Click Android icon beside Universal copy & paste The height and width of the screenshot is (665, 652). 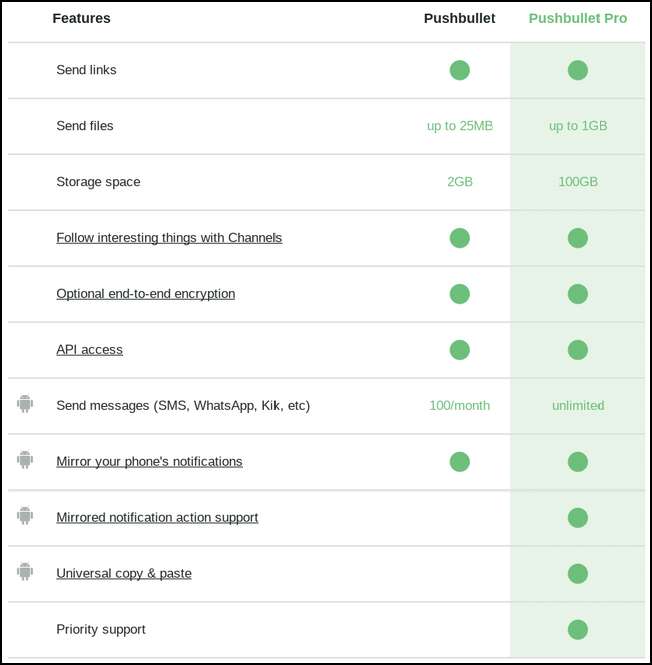tap(25, 572)
